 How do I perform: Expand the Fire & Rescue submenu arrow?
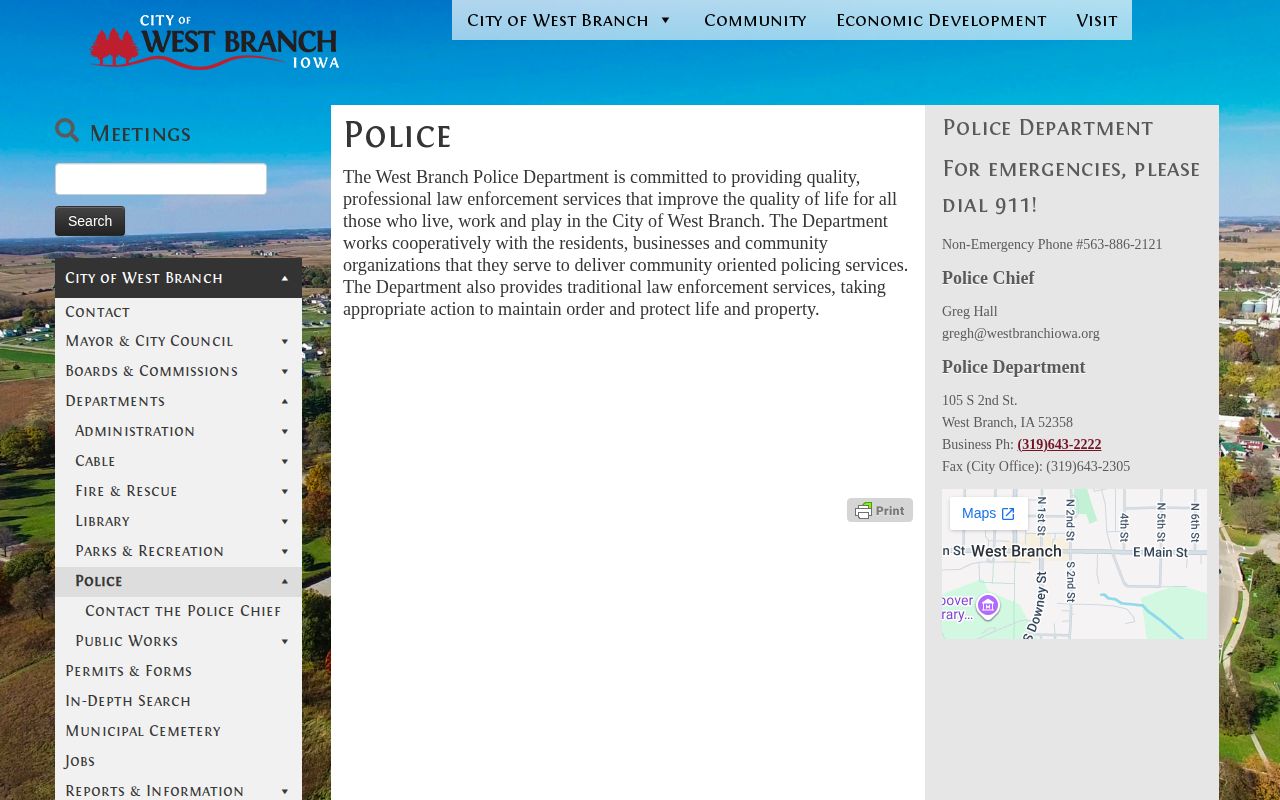[285, 491]
